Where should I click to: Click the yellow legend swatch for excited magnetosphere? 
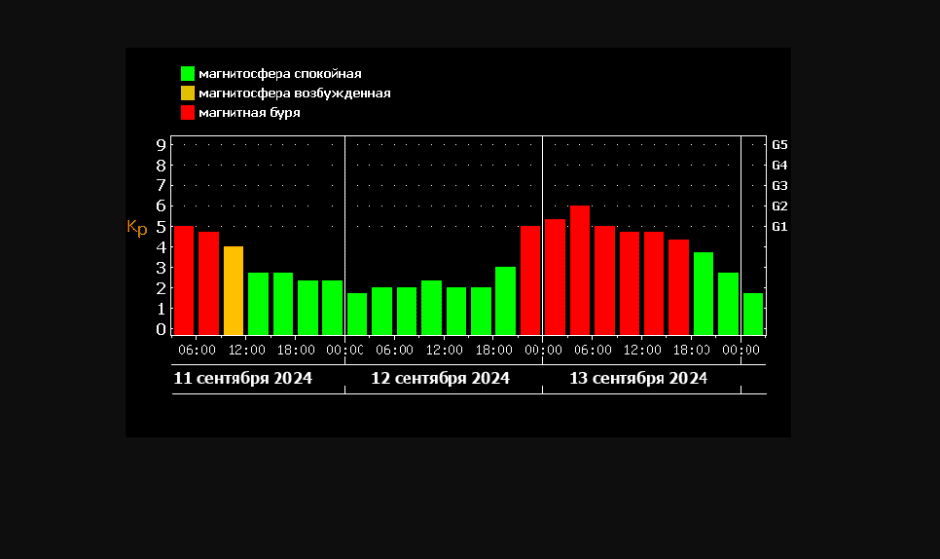(x=187, y=93)
